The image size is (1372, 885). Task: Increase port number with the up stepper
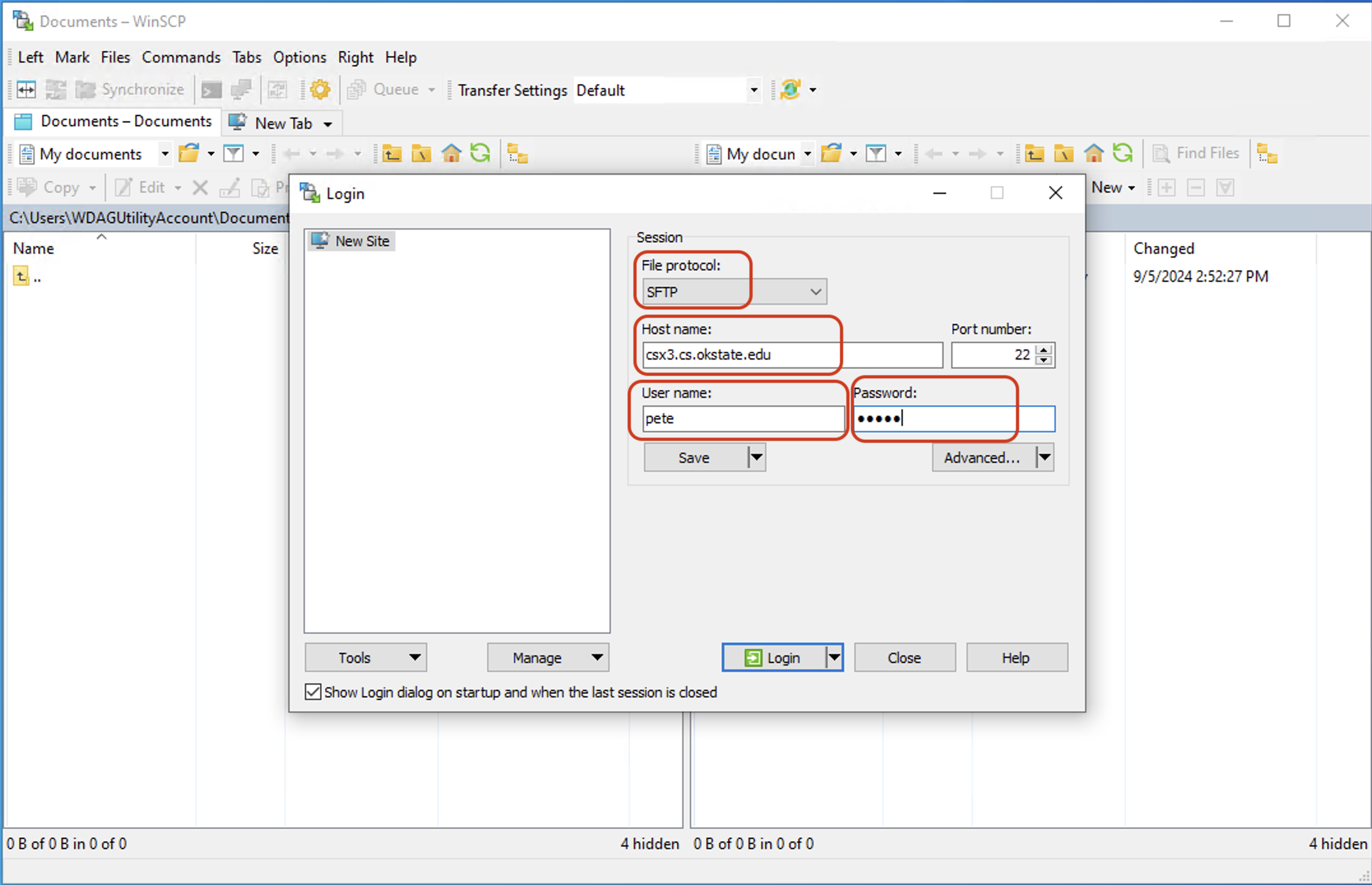click(1043, 351)
